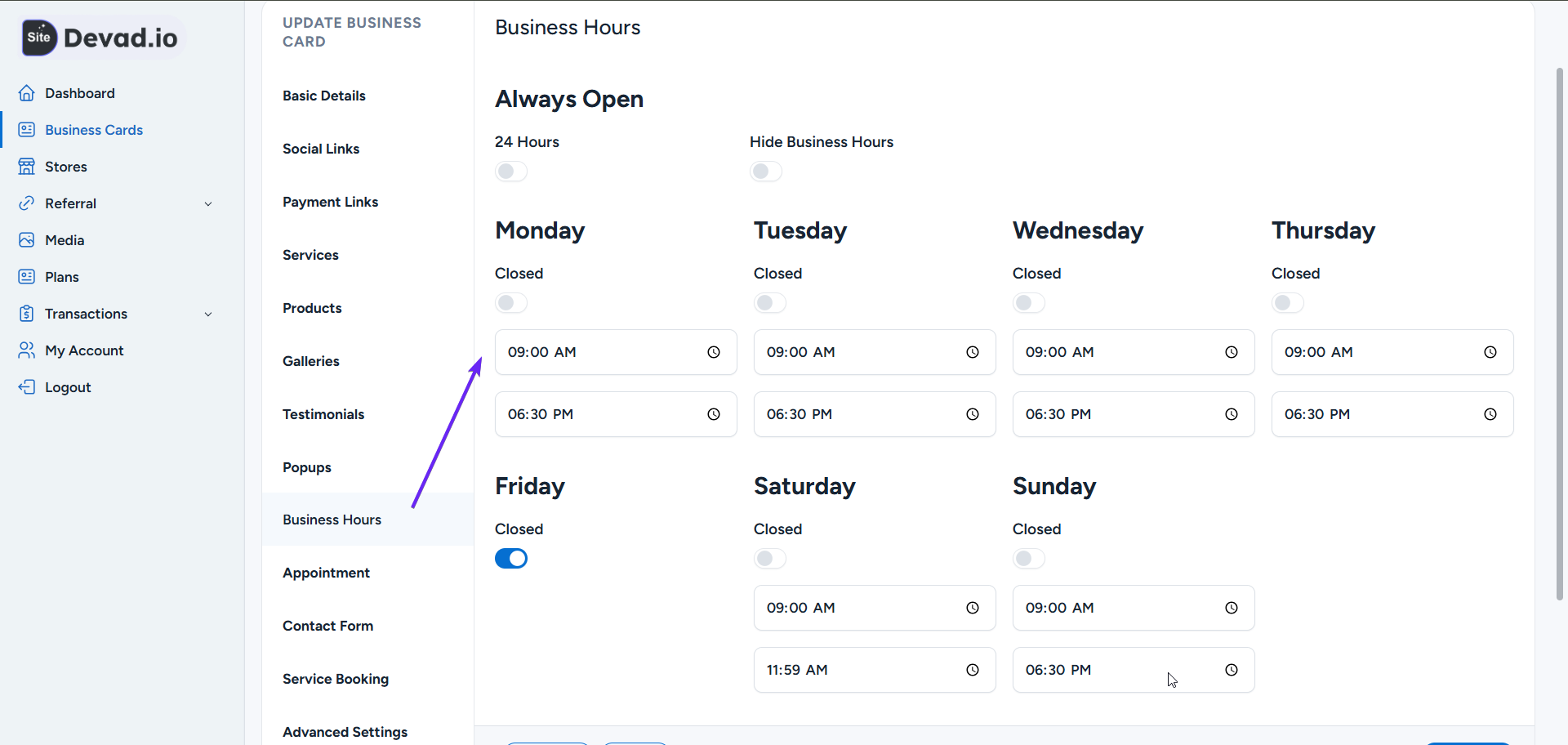Image resolution: width=1568 pixels, height=745 pixels.
Task: Click the clock icon on Sunday closing time
Action: (x=1232, y=669)
